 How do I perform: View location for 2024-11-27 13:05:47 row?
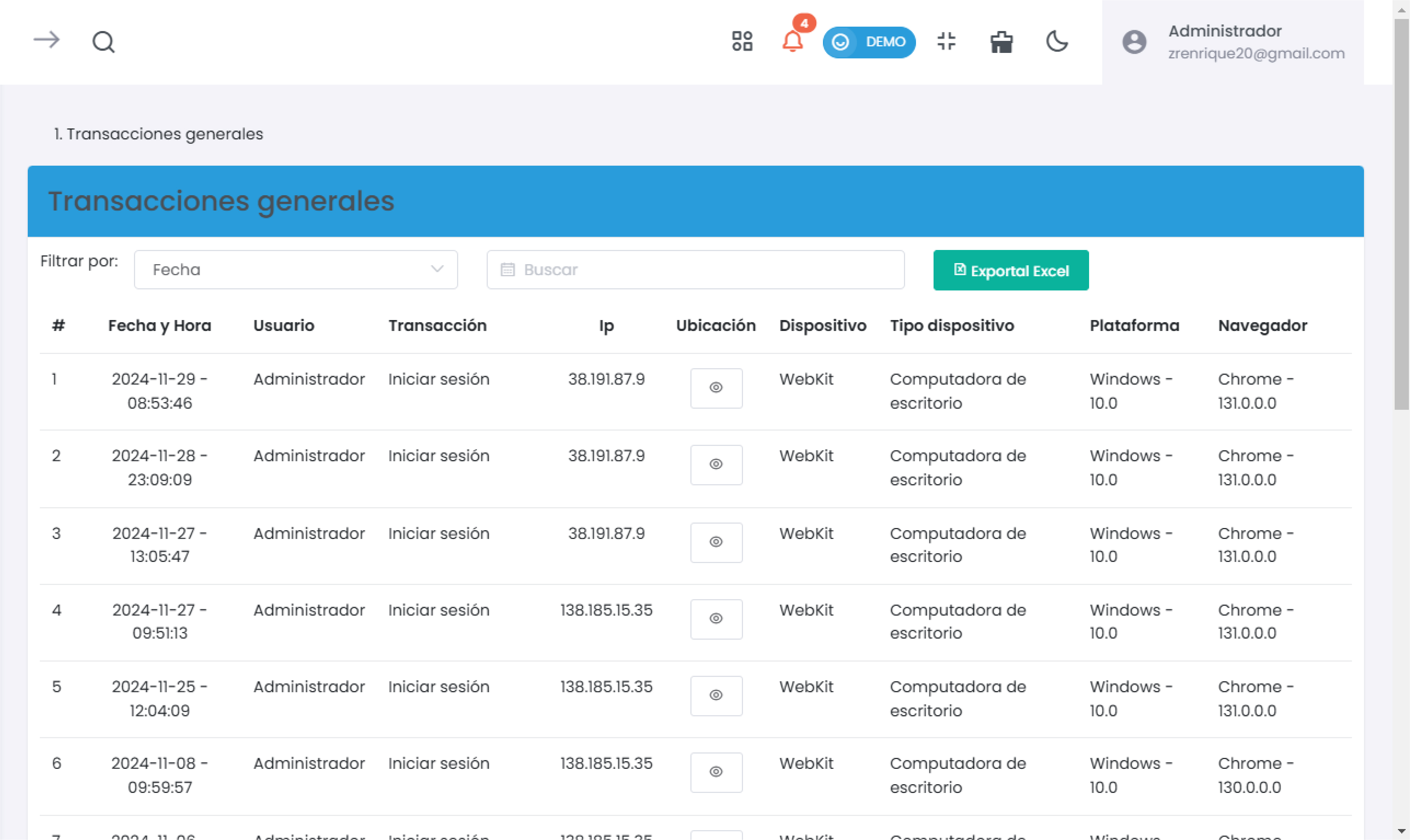716,542
